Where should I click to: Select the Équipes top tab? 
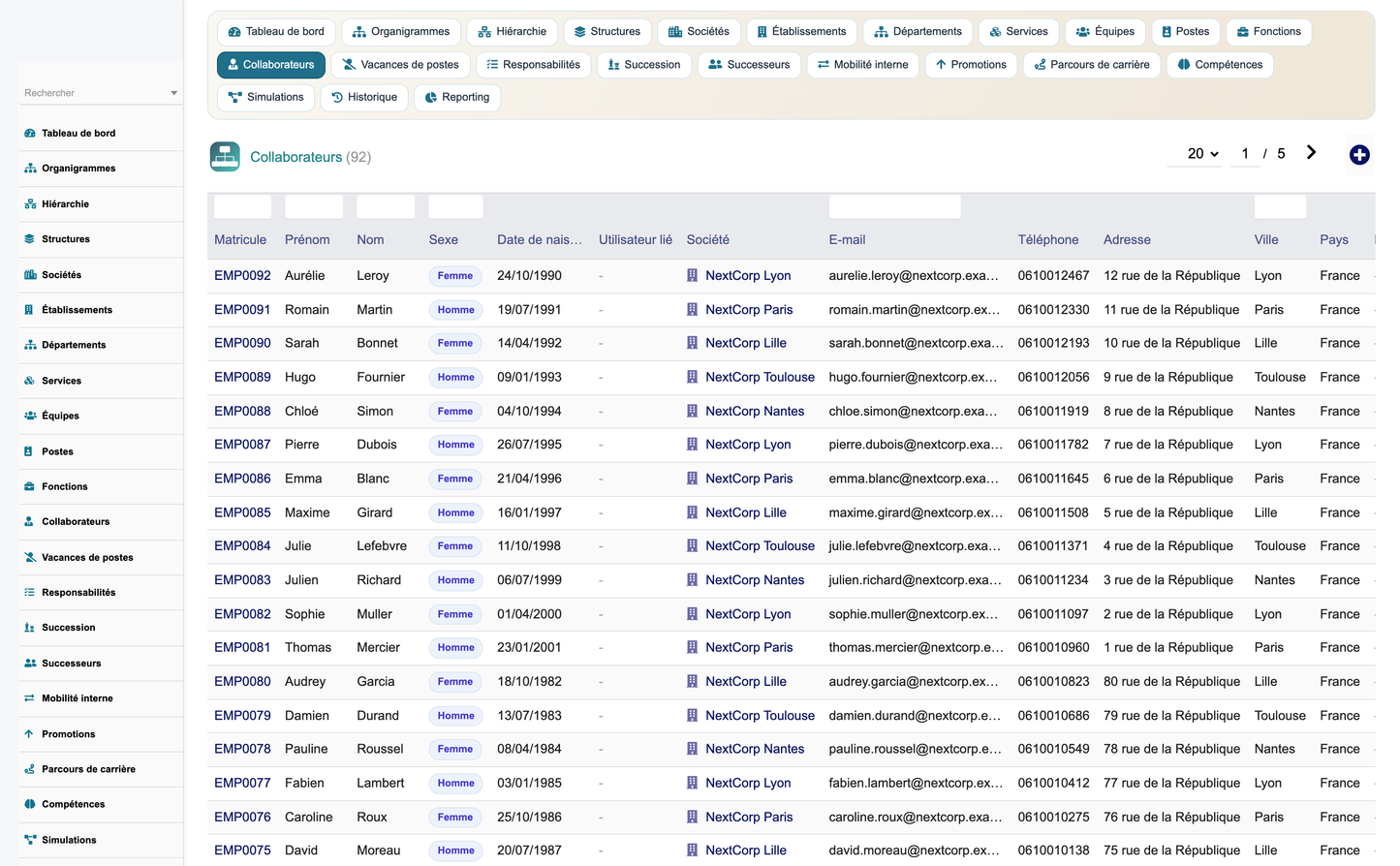tap(1105, 32)
